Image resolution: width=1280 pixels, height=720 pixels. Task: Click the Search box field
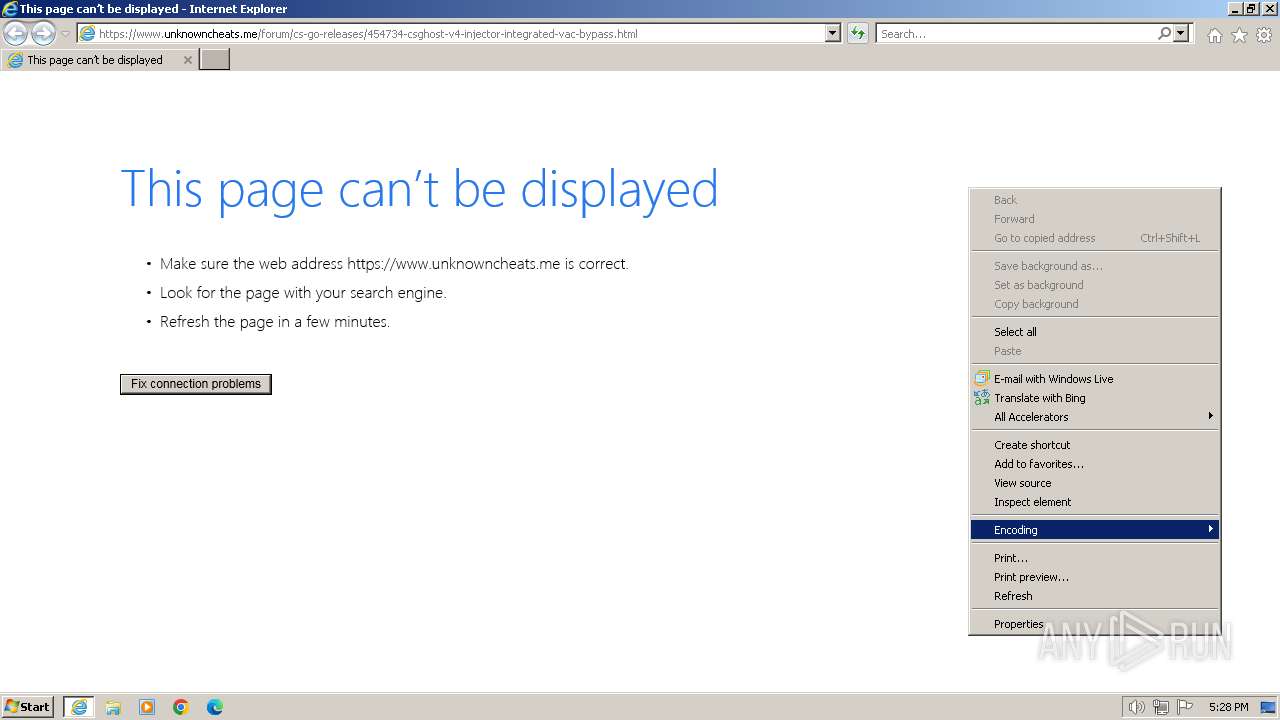click(x=1016, y=33)
